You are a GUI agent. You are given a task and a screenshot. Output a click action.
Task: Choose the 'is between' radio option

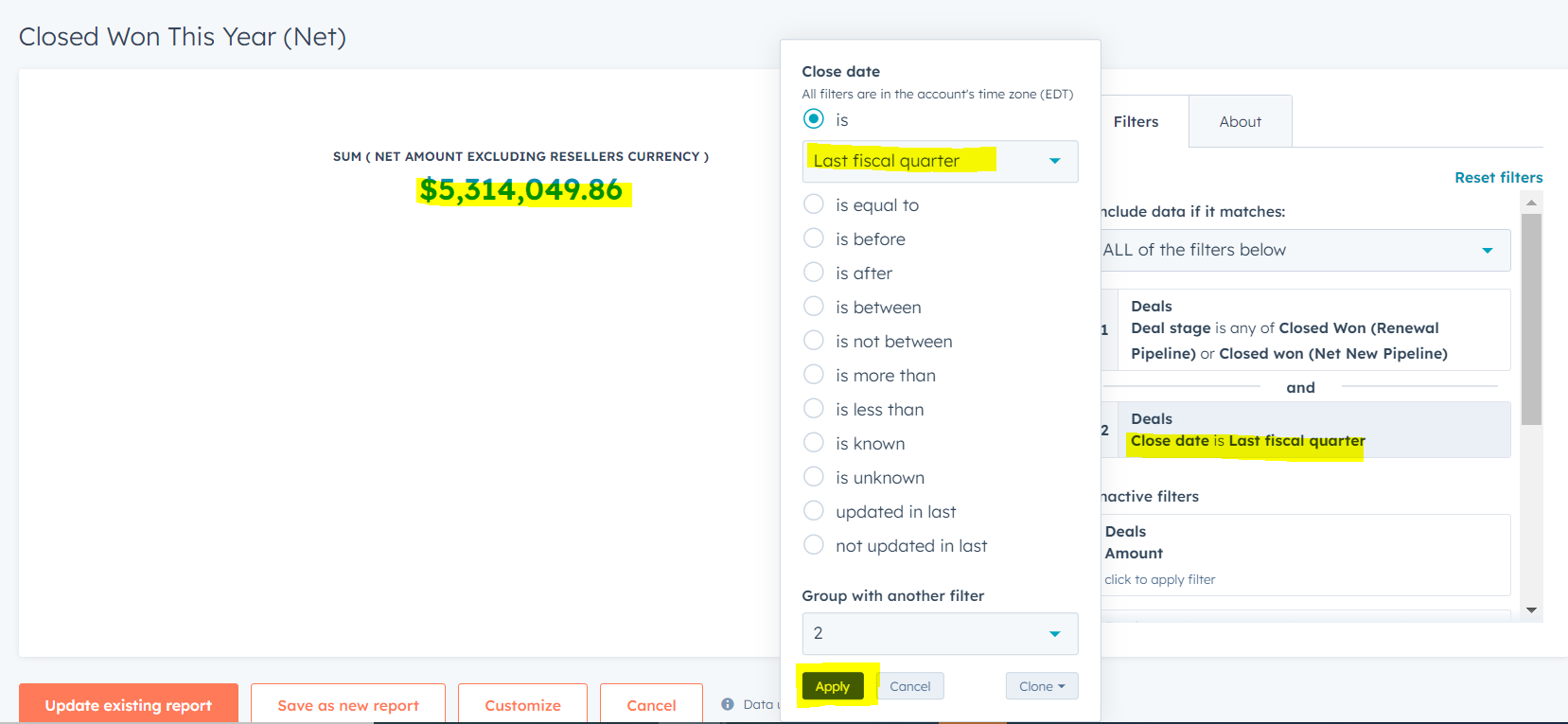pyautogui.click(x=813, y=307)
